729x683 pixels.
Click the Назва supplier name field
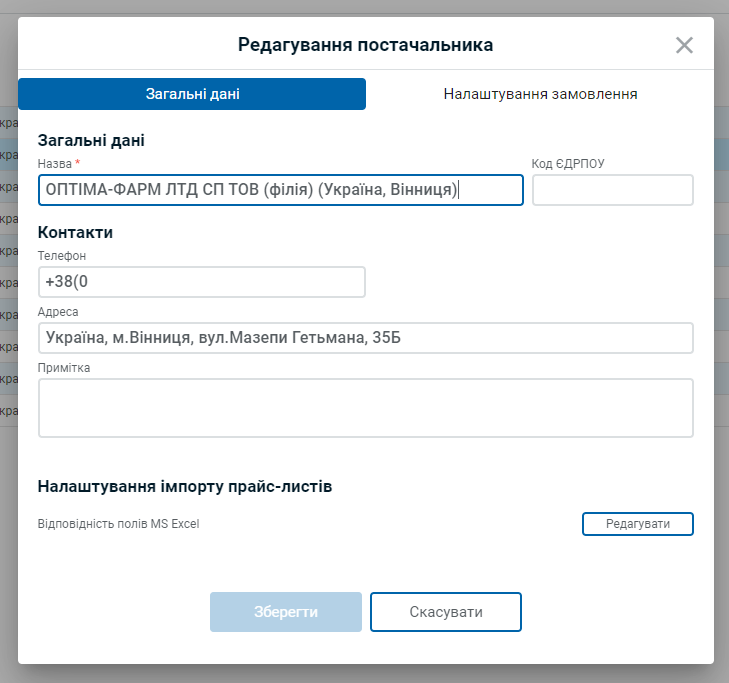coord(281,190)
